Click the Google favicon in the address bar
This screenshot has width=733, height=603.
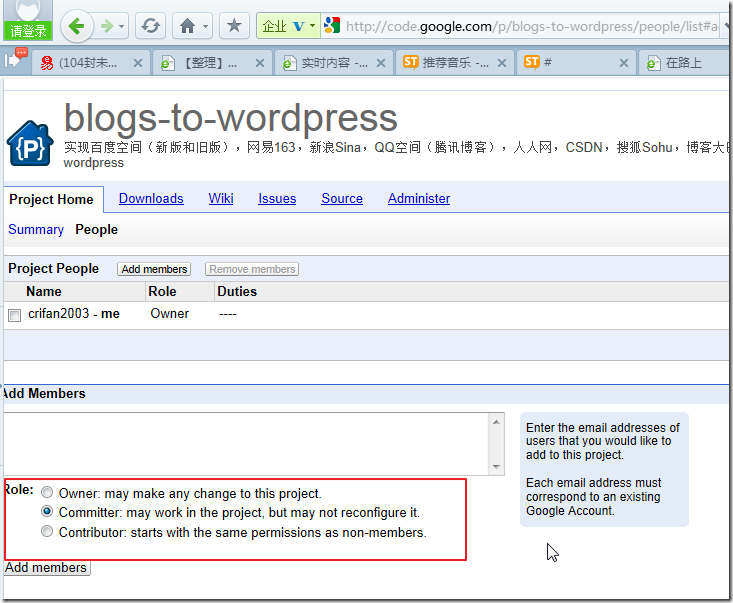332,26
